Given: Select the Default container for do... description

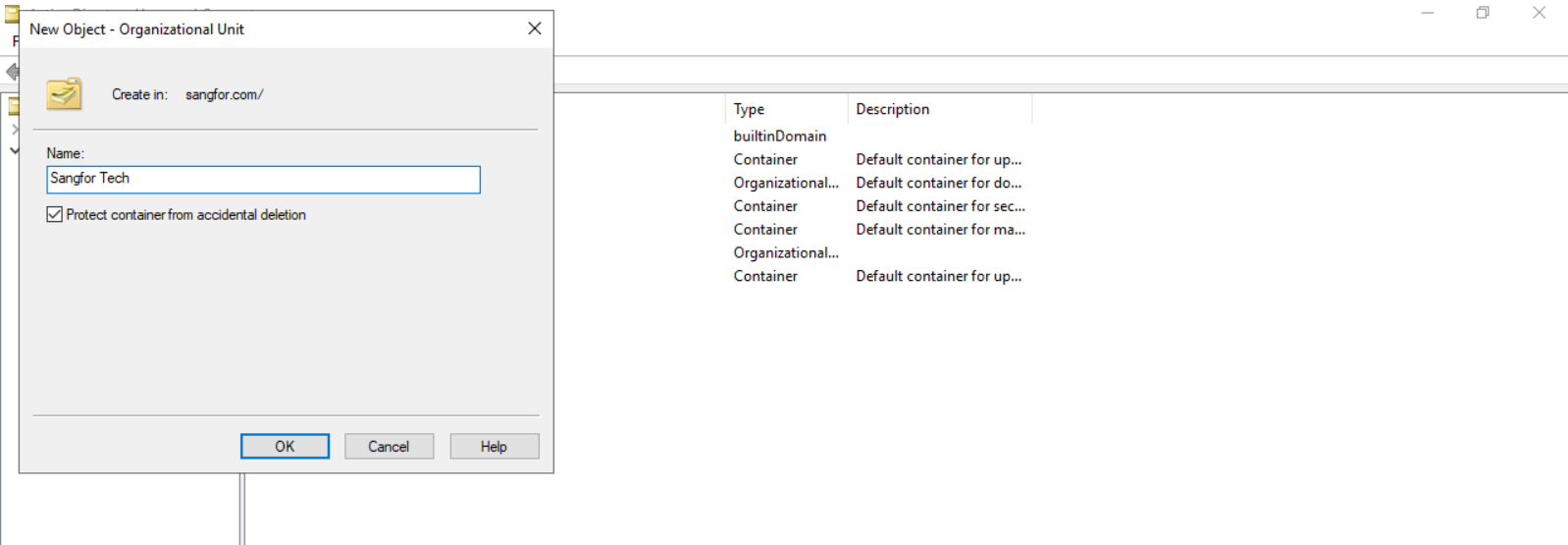Looking at the screenshot, I should point(938,183).
